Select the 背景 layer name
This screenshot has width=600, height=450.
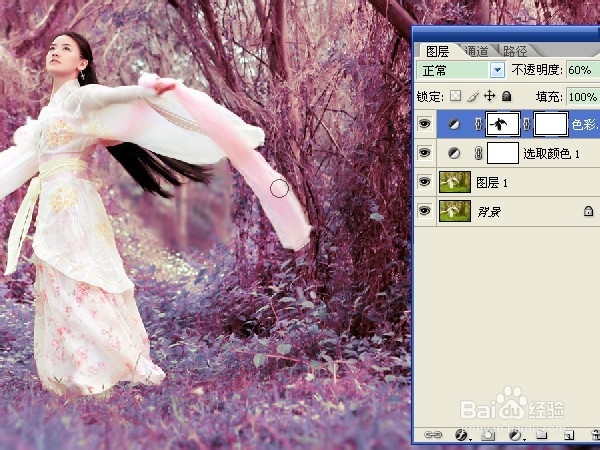(489, 212)
